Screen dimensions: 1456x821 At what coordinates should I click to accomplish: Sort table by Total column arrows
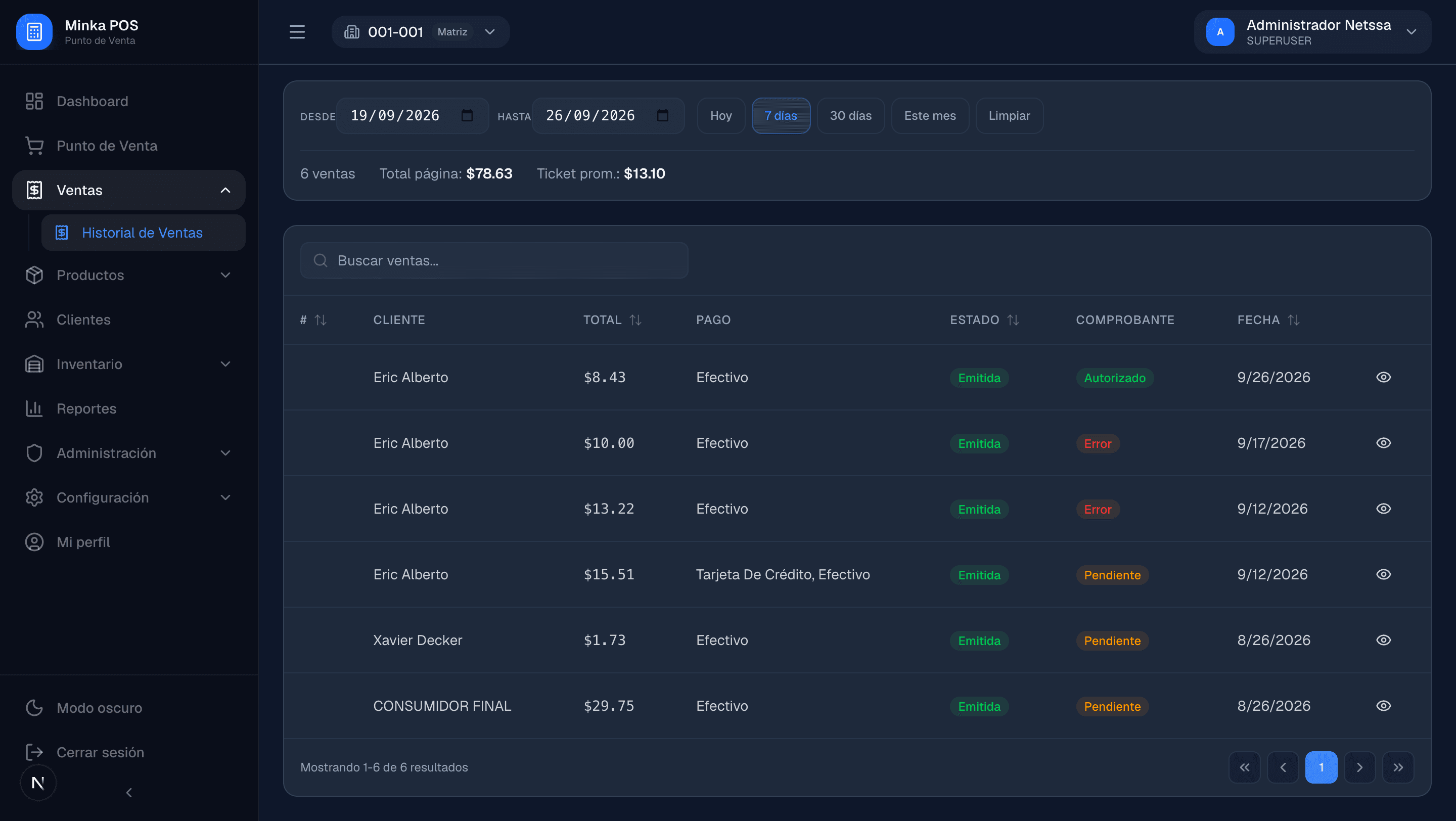pyautogui.click(x=635, y=320)
